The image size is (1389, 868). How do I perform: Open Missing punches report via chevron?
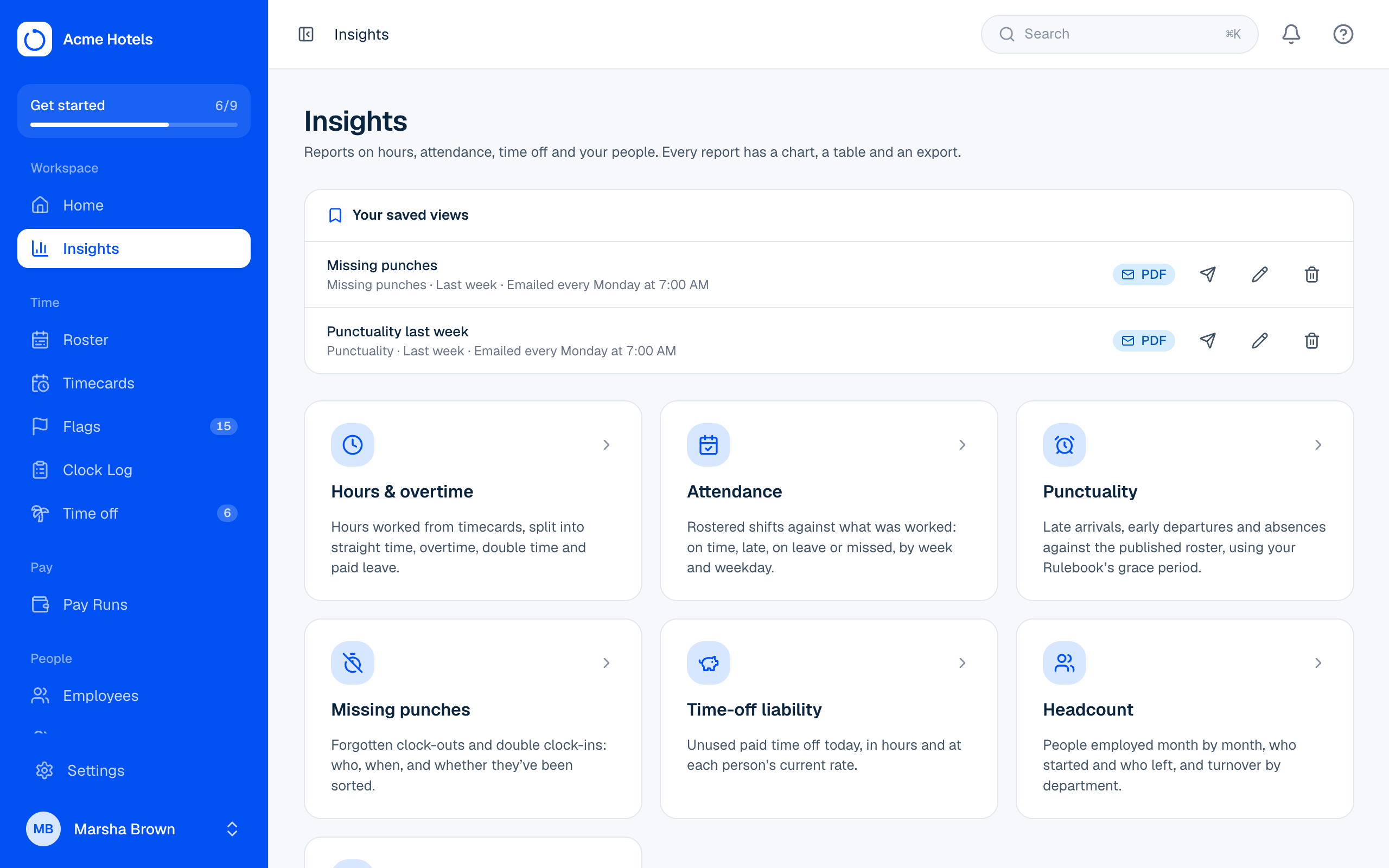tap(606, 663)
